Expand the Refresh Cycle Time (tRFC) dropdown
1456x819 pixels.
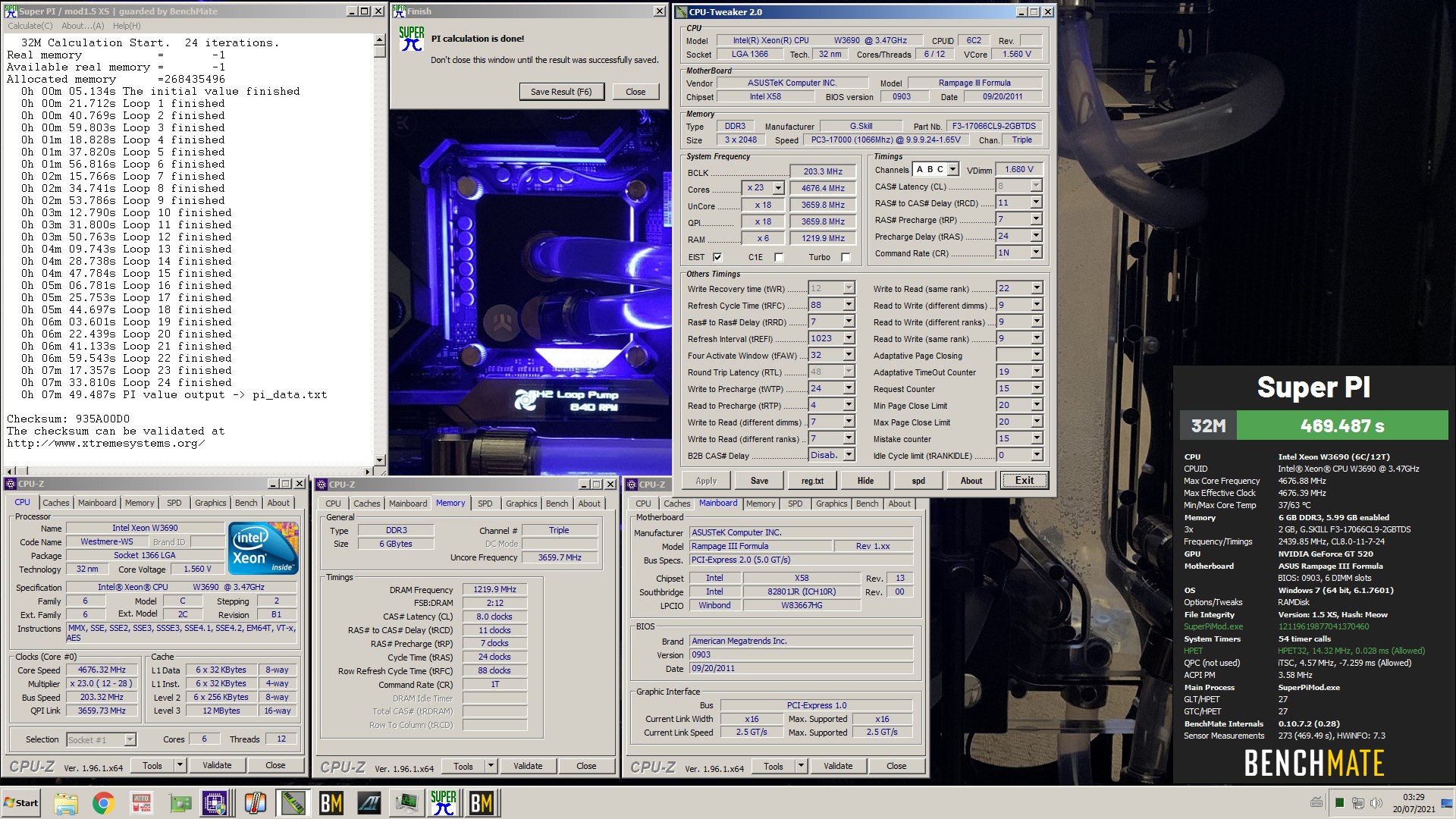pos(849,305)
